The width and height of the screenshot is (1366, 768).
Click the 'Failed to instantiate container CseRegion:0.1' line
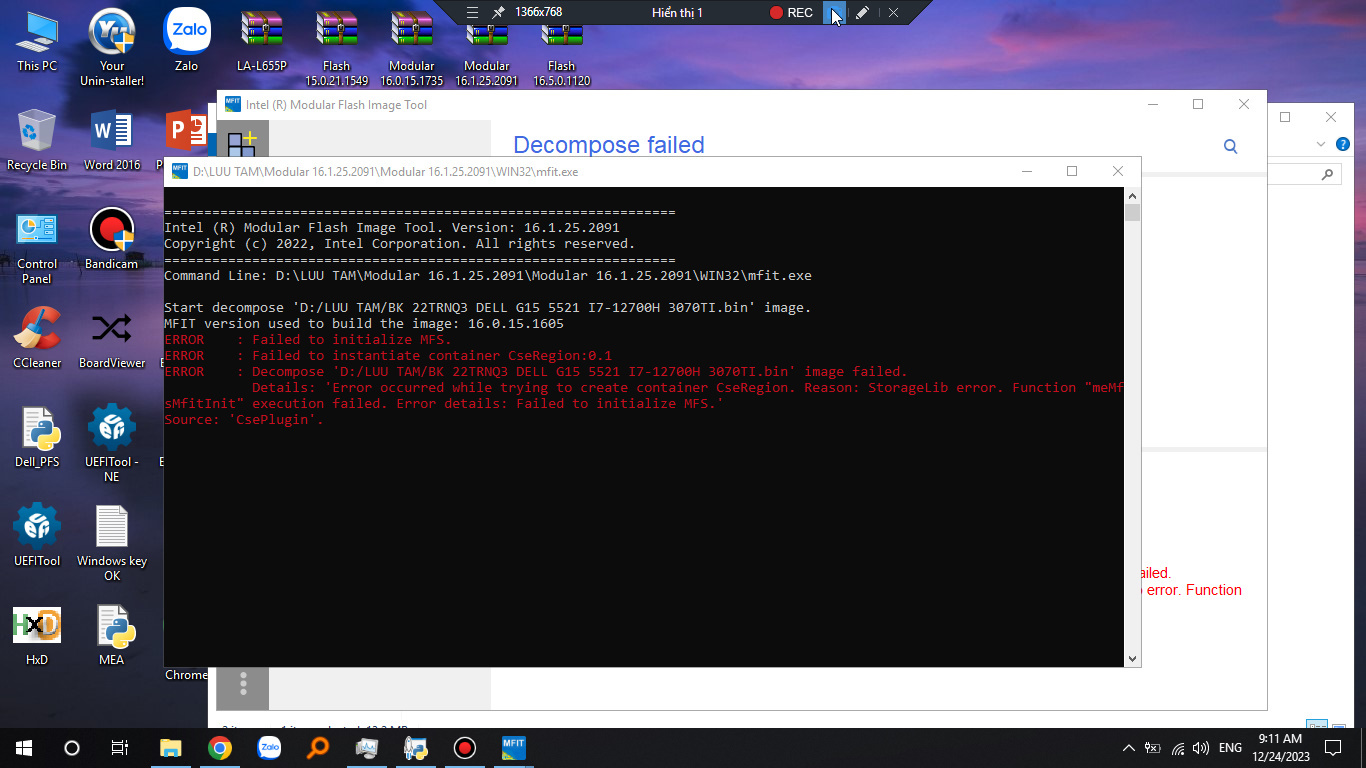pyautogui.click(x=388, y=356)
